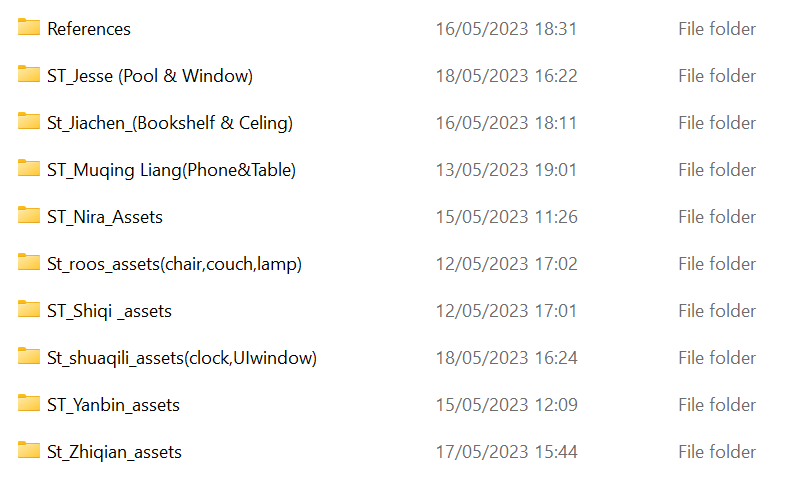This screenshot has width=795, height=479.
Task: Select the ST_Yanbin_assets name label
Action: [x=113, y=405]
